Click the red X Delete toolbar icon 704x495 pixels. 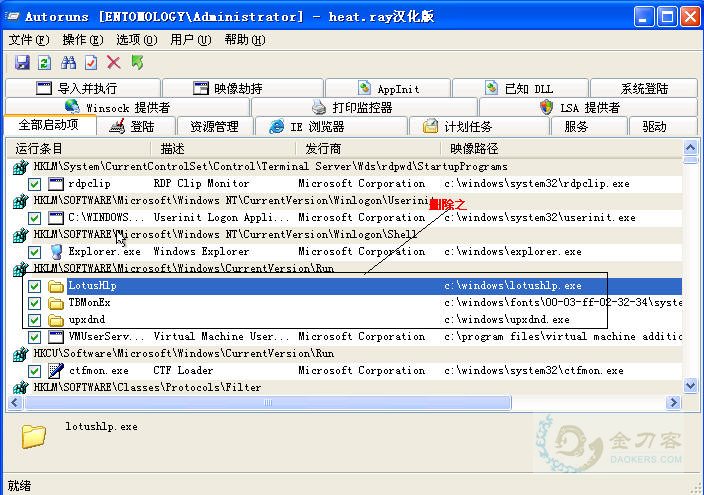(114, 62)
